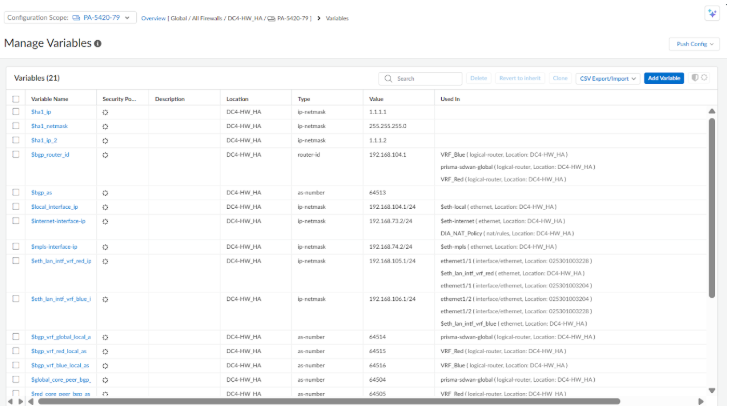Image resolution: width=729 pixels, height=406 pixels.
Task: Toggle the select-all checkbox in table header
Action: coord(16,99)
